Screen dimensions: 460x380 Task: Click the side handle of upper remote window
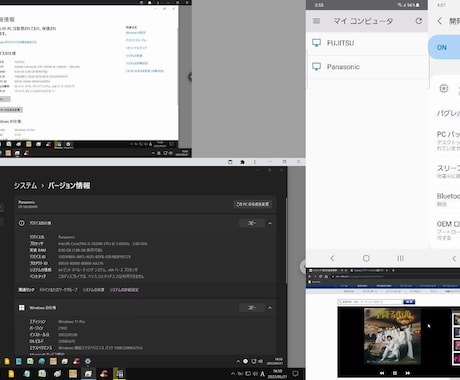tap(190, 77)
